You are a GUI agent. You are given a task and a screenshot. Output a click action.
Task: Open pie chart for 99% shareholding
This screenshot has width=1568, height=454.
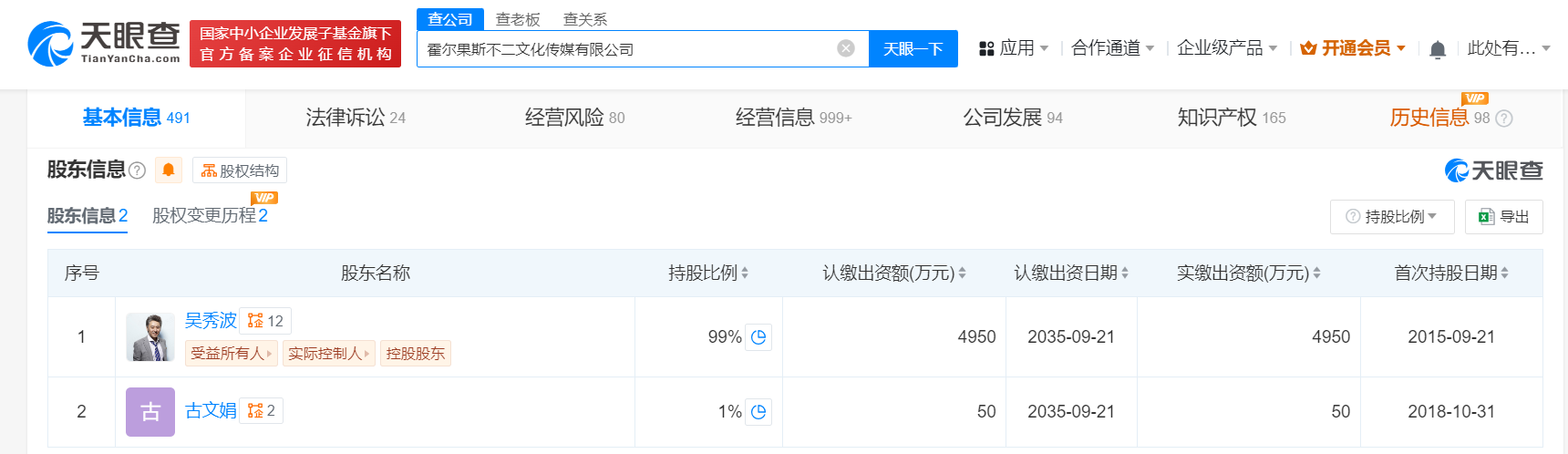pos(758,337)
